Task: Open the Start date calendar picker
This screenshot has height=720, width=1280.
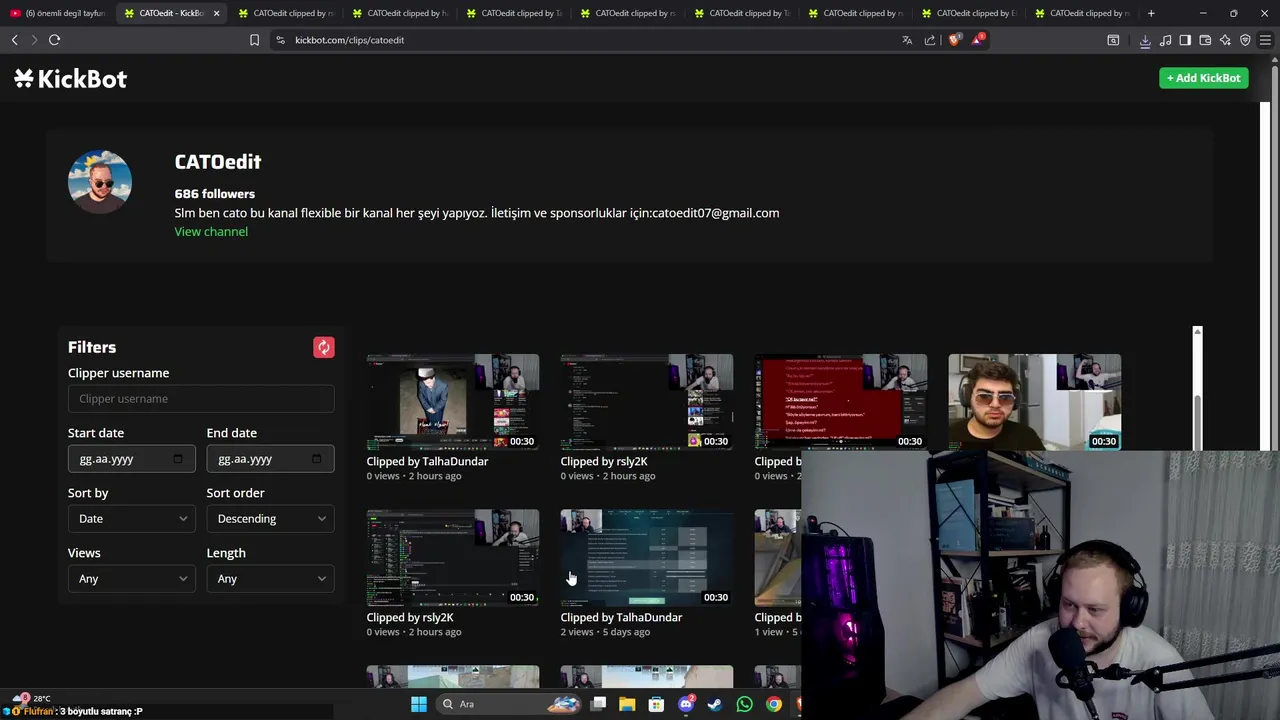Action: click(178, 459)
